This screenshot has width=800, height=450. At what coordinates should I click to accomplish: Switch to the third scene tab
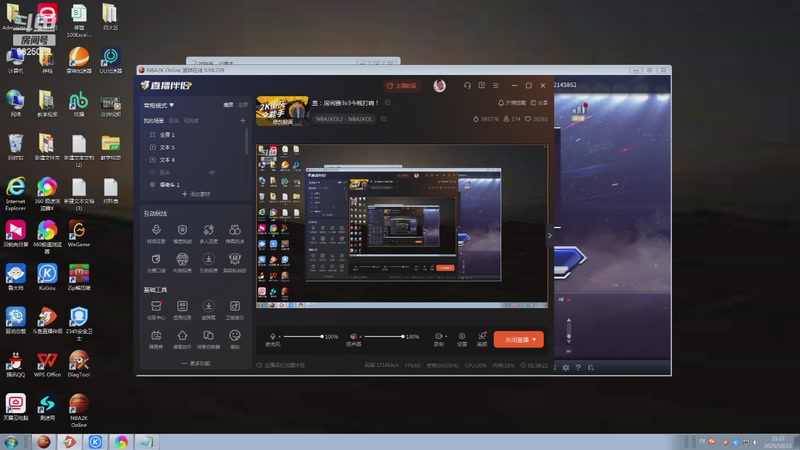click(x=191, y=121)
